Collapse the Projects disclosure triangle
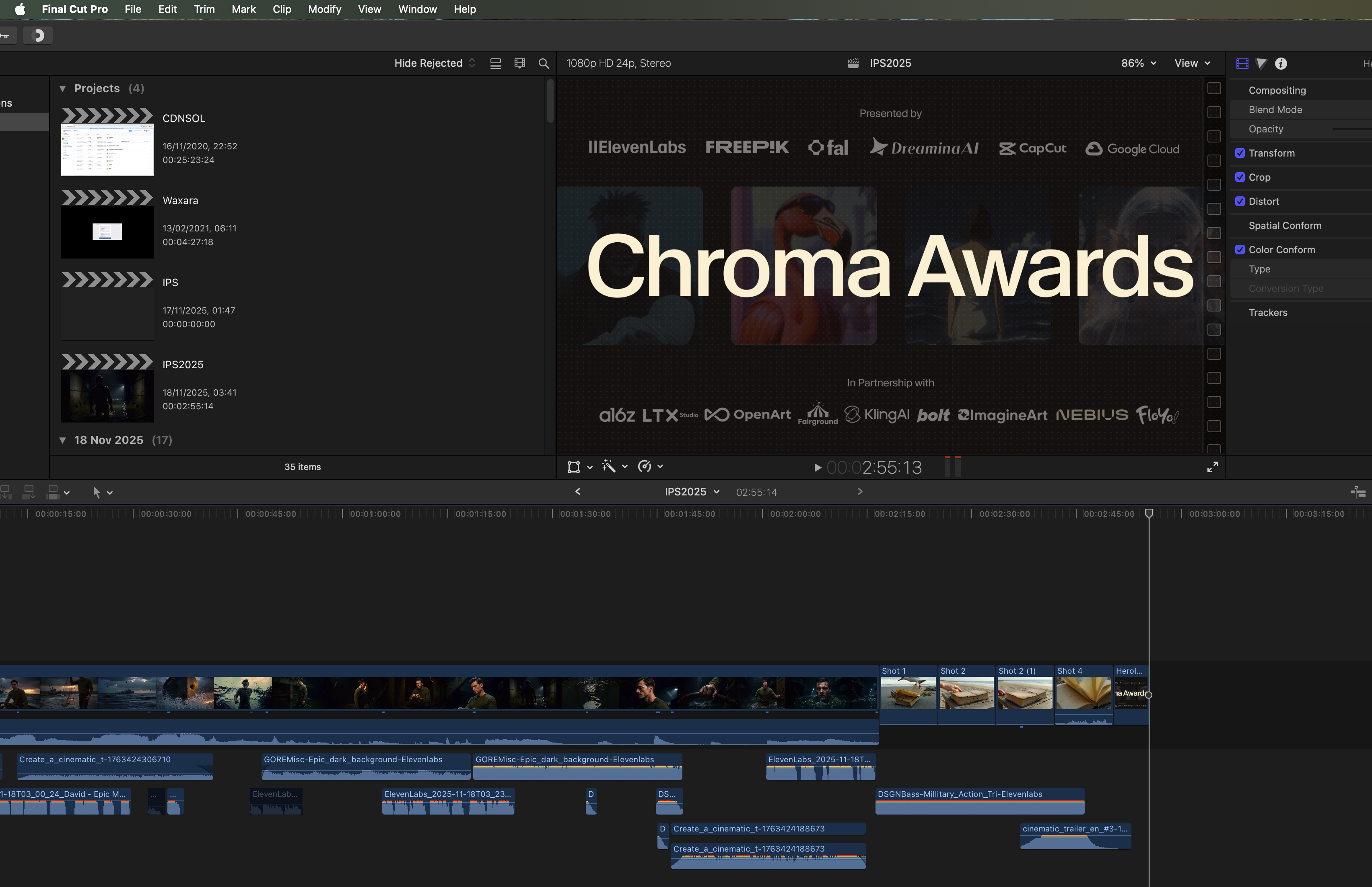Viewport: 1372px width, 887px height. (x=63, y=89)
